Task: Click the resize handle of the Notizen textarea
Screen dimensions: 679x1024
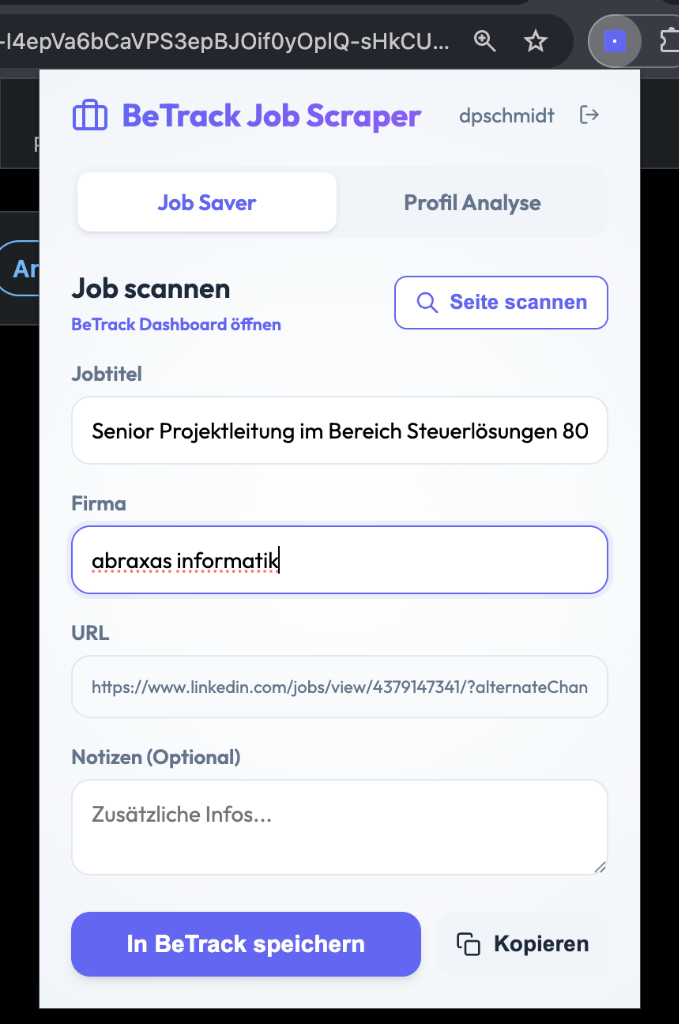Action: pos(601,868)
